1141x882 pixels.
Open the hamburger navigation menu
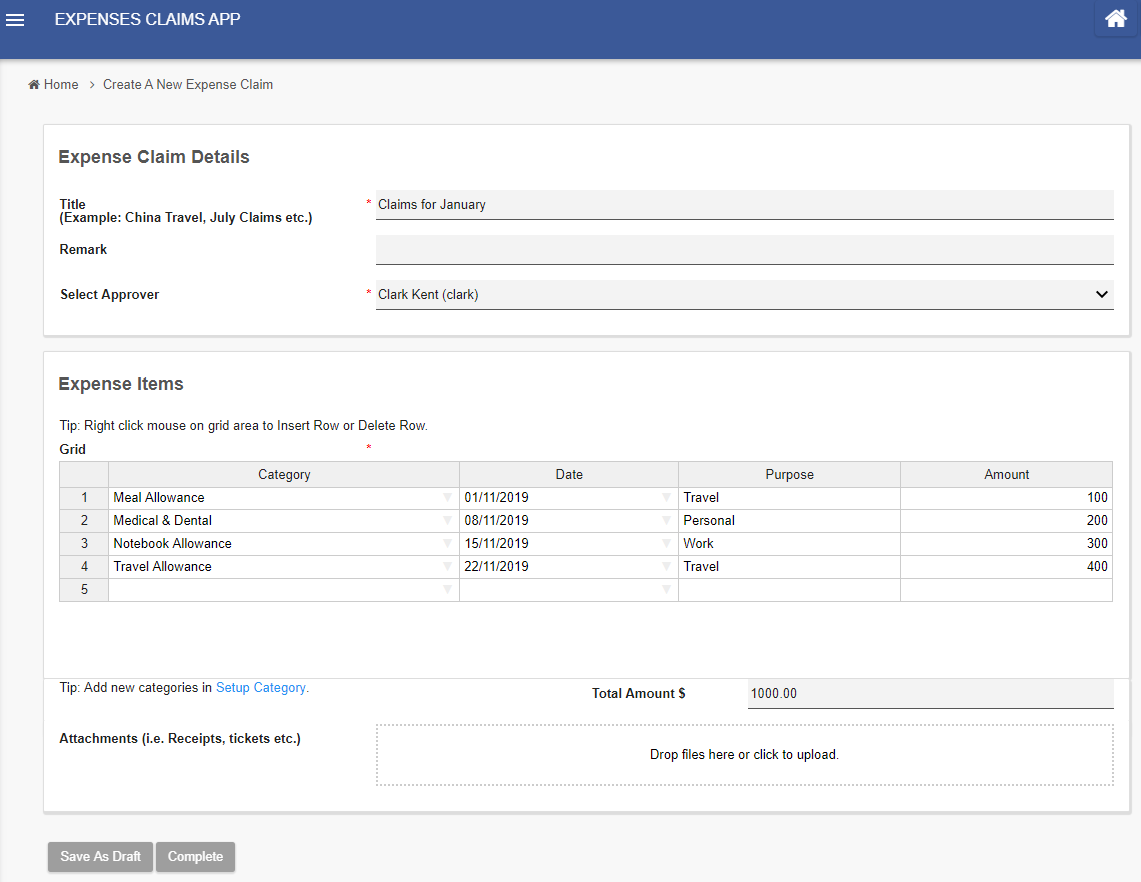(15, 20)
